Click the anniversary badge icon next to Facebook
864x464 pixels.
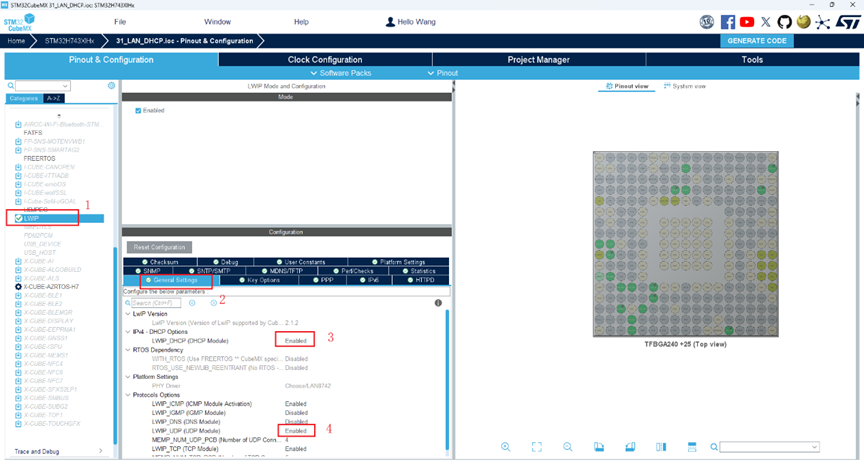point(707,22)
